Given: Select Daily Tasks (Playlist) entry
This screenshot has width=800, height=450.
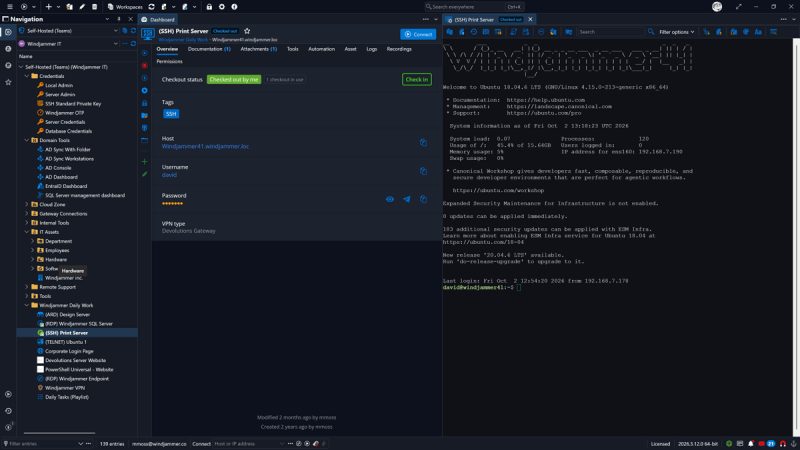Looking at the screenshot, I should (x=63, y=397).
